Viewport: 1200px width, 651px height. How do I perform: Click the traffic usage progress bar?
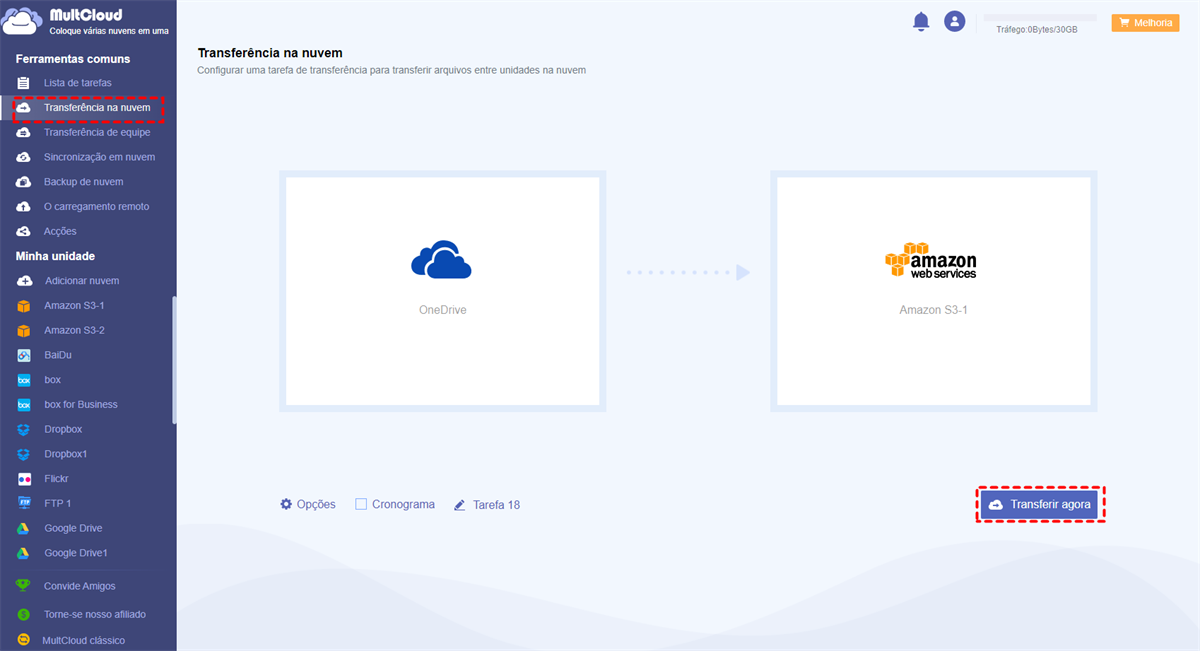[x=1040, y=18]
